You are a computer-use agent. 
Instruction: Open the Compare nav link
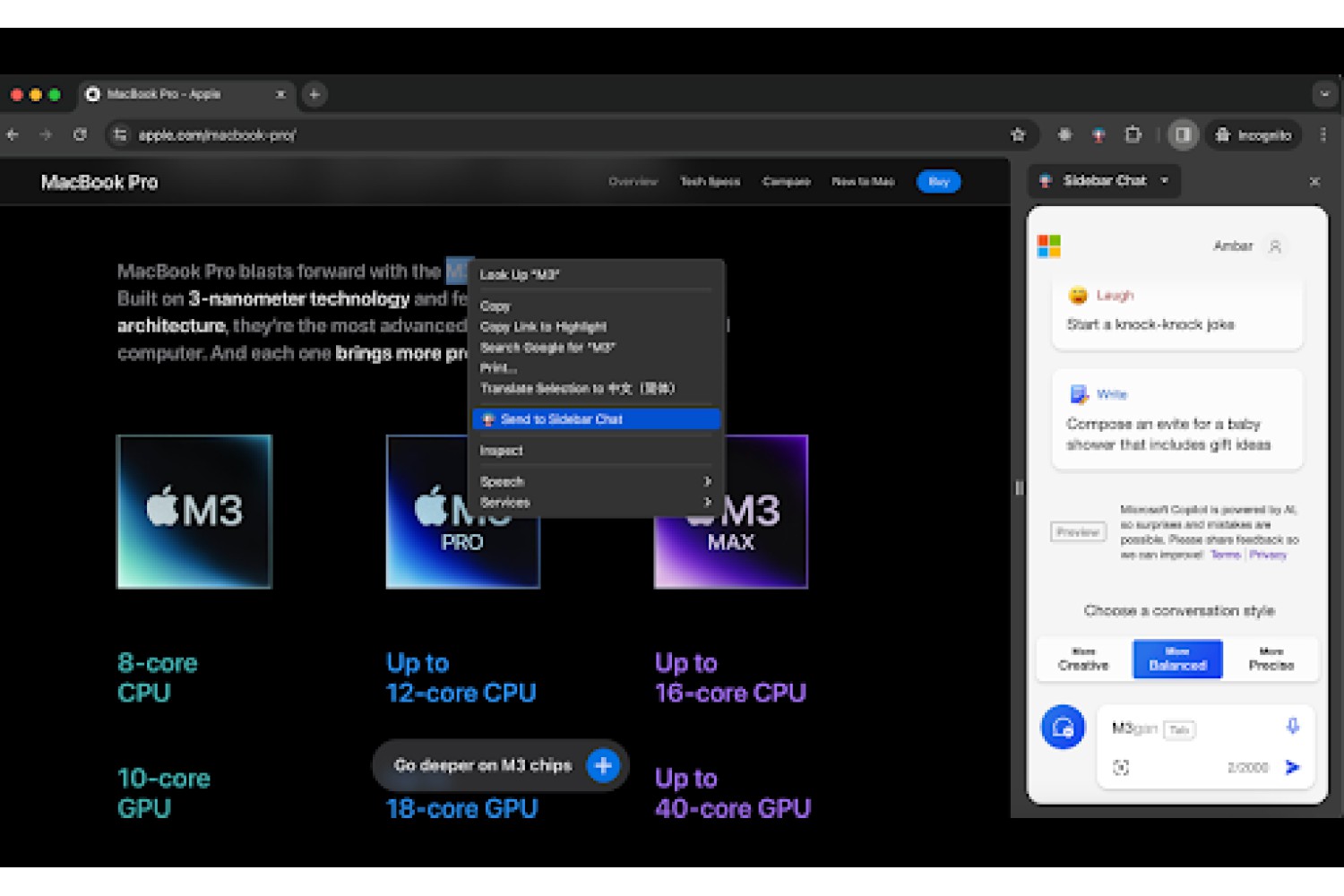coord(786,182)
